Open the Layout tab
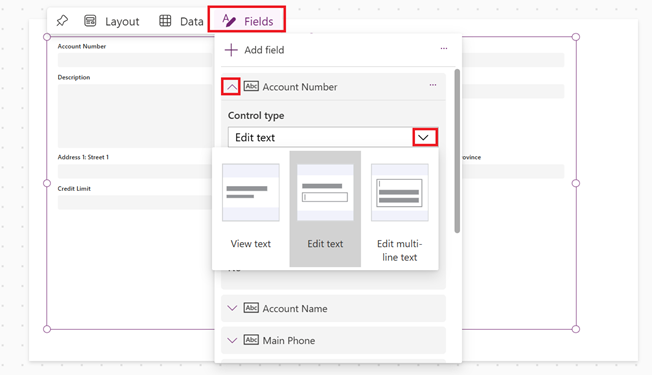 pyautogui.click(x=111, y=21)
